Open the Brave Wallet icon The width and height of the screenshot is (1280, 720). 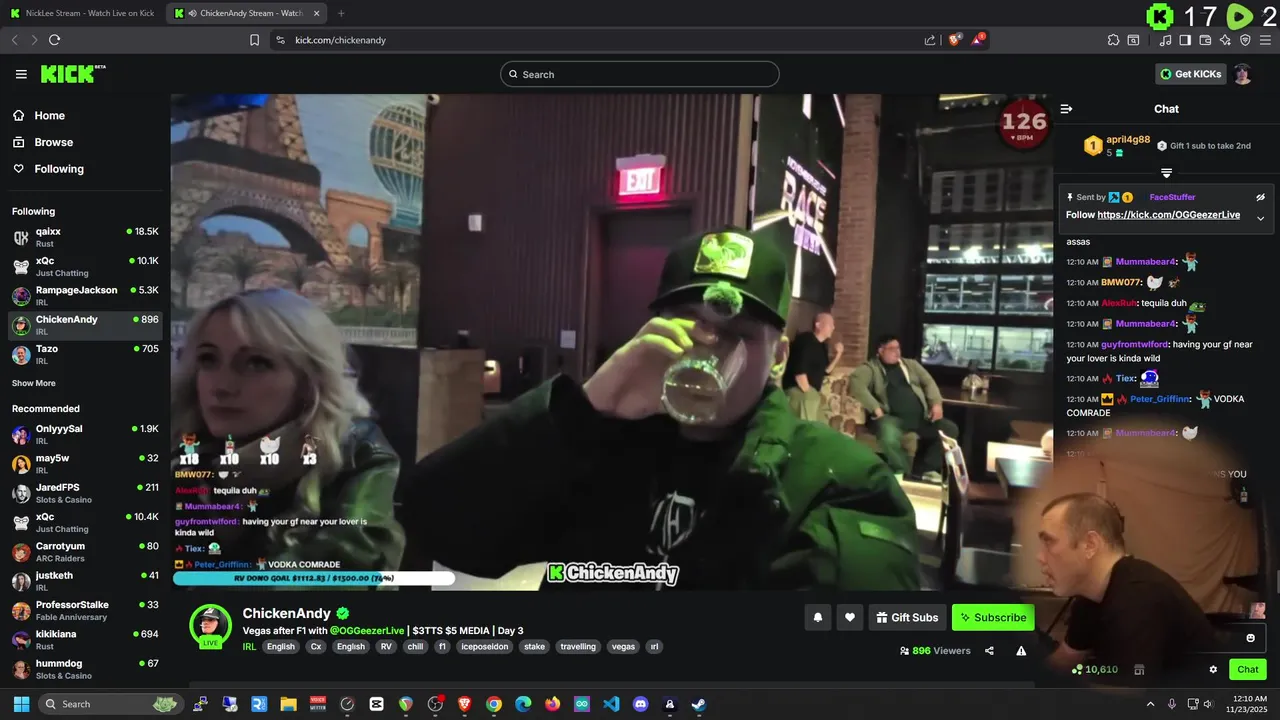coord(1205,40)
